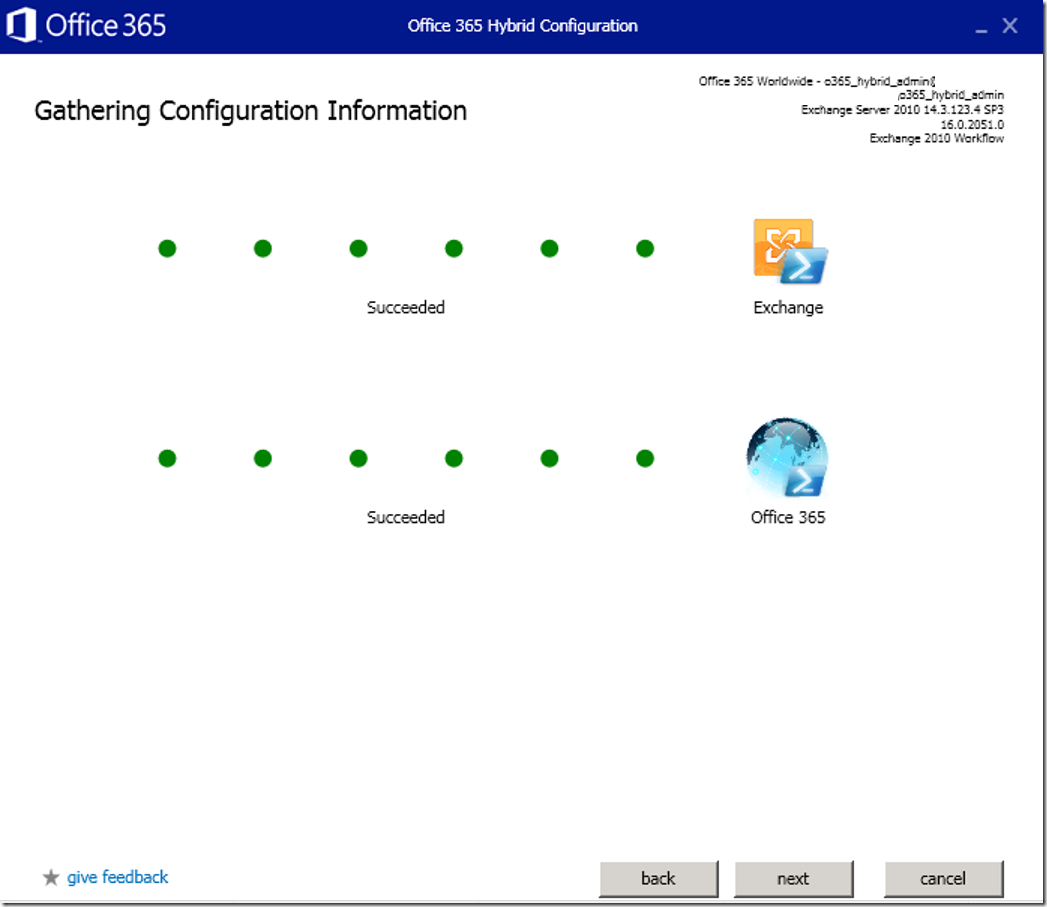
Task: Click the Gathering Configuration Information heading
Action: point(250,111)
